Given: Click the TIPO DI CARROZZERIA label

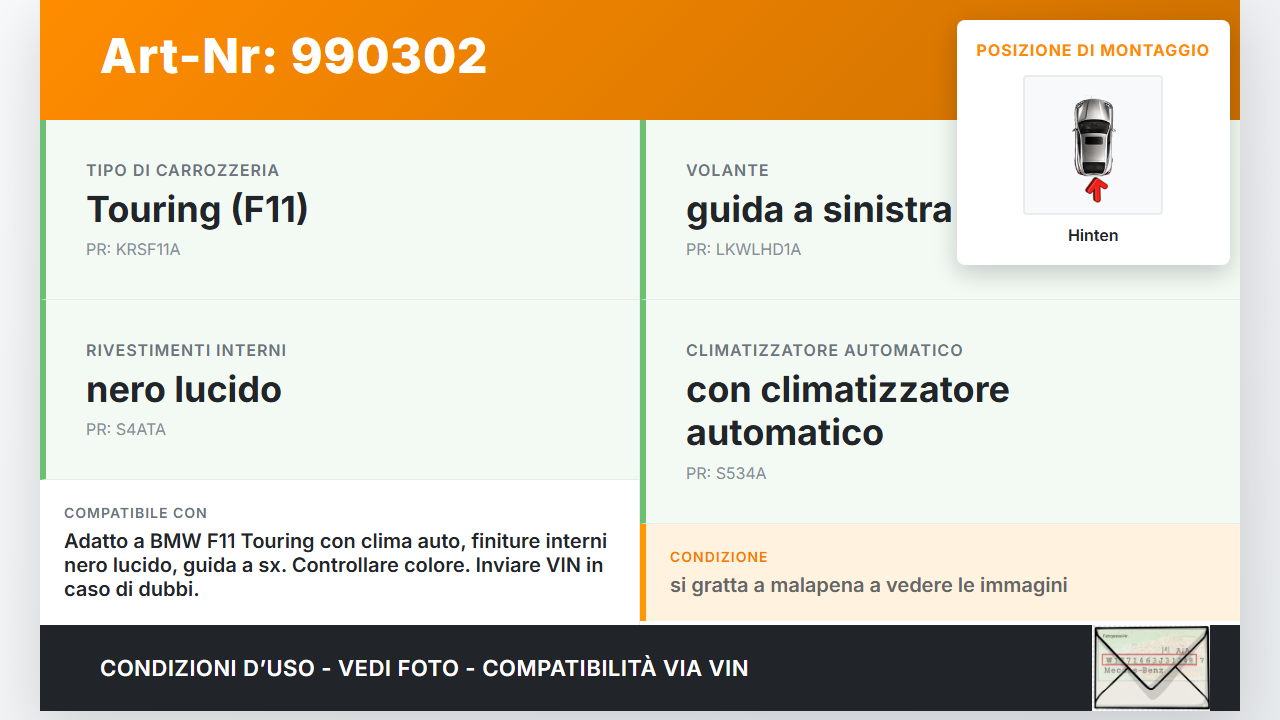Looking at the screenshot, I should pos(183,170).
